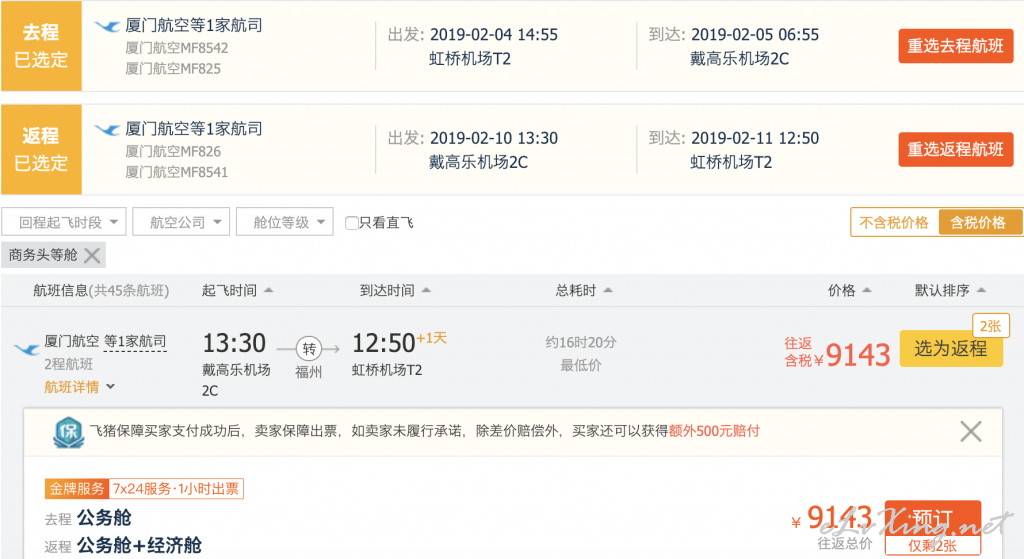Remove the 商务头等舱 filter tag
The height and width of the screenshot is (559, 1024).
pyautogui.click(x=92, y=255)
